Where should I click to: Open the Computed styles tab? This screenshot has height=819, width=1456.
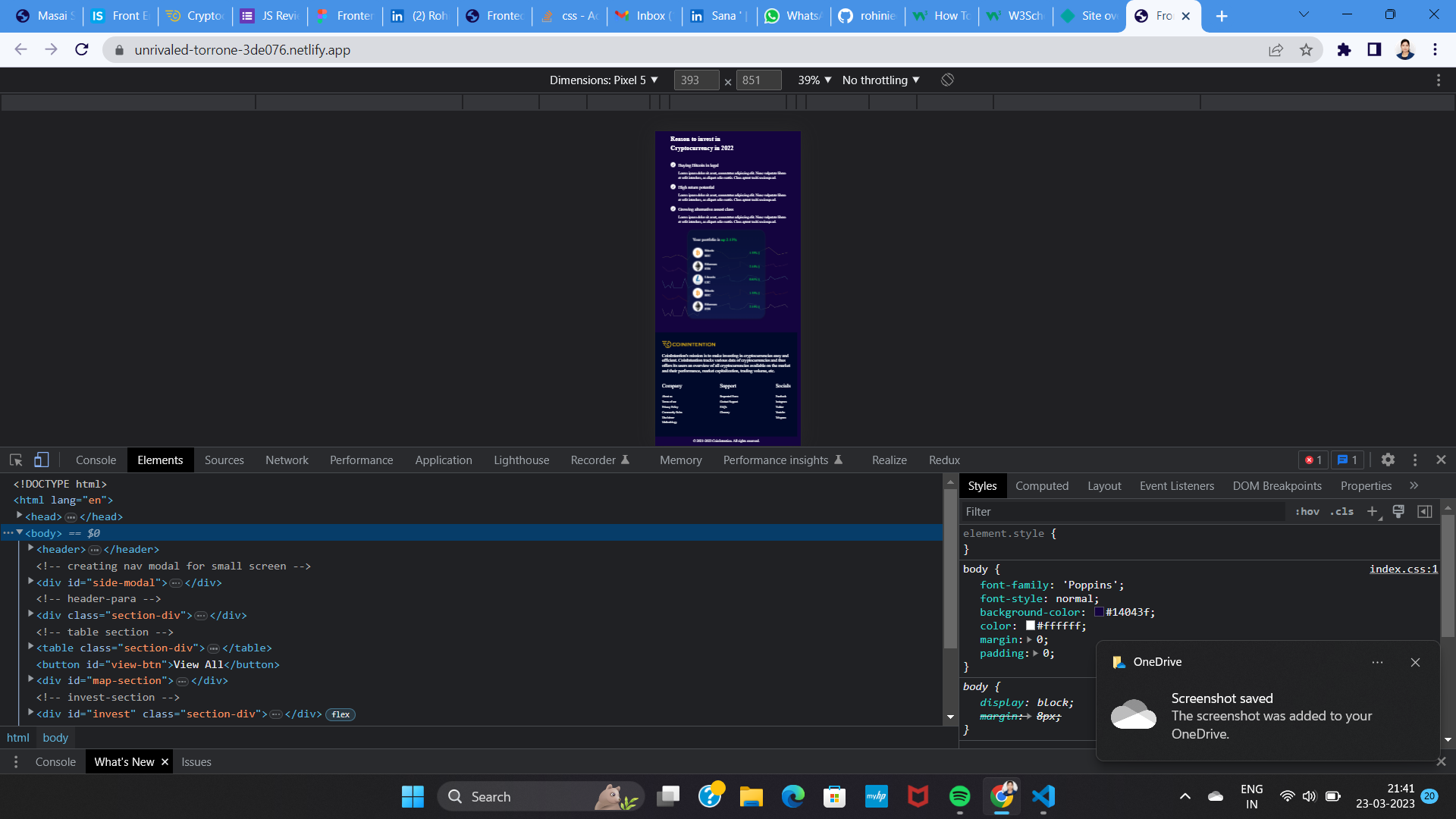tap(1041, 486)
